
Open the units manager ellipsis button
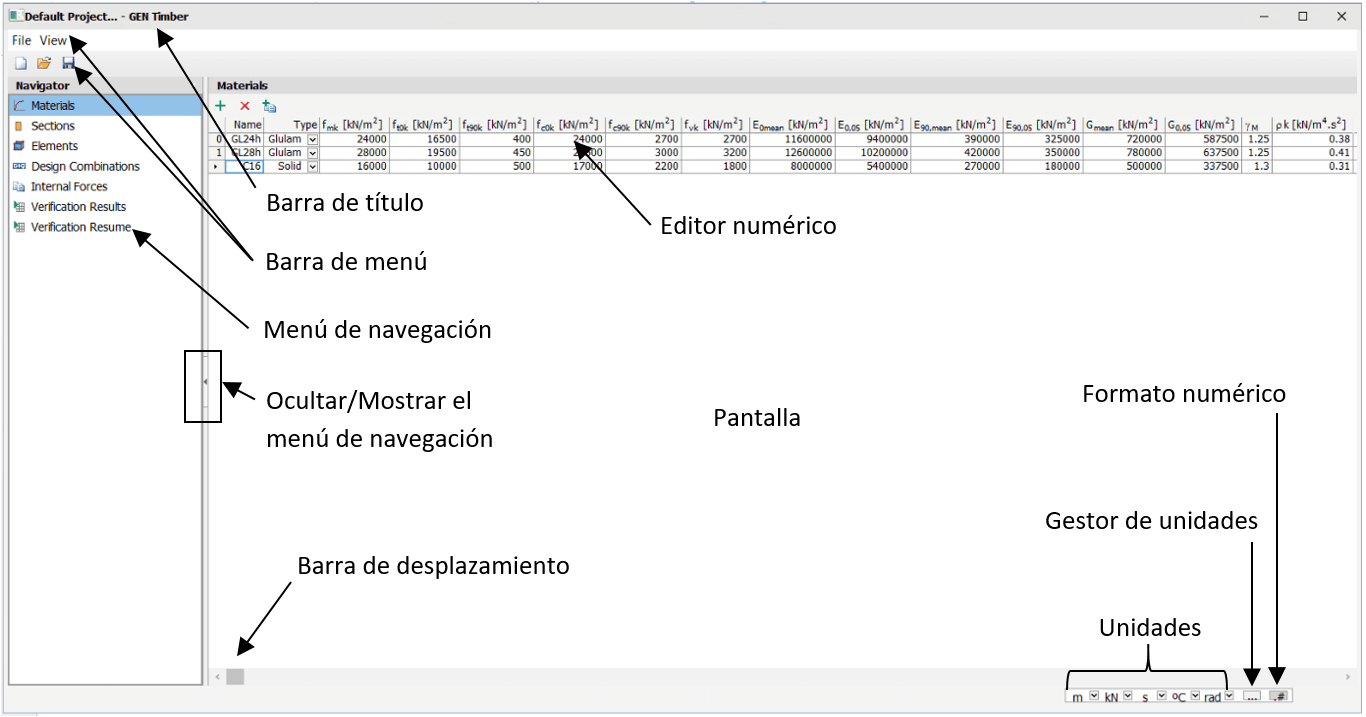(x=1253, y=696)
